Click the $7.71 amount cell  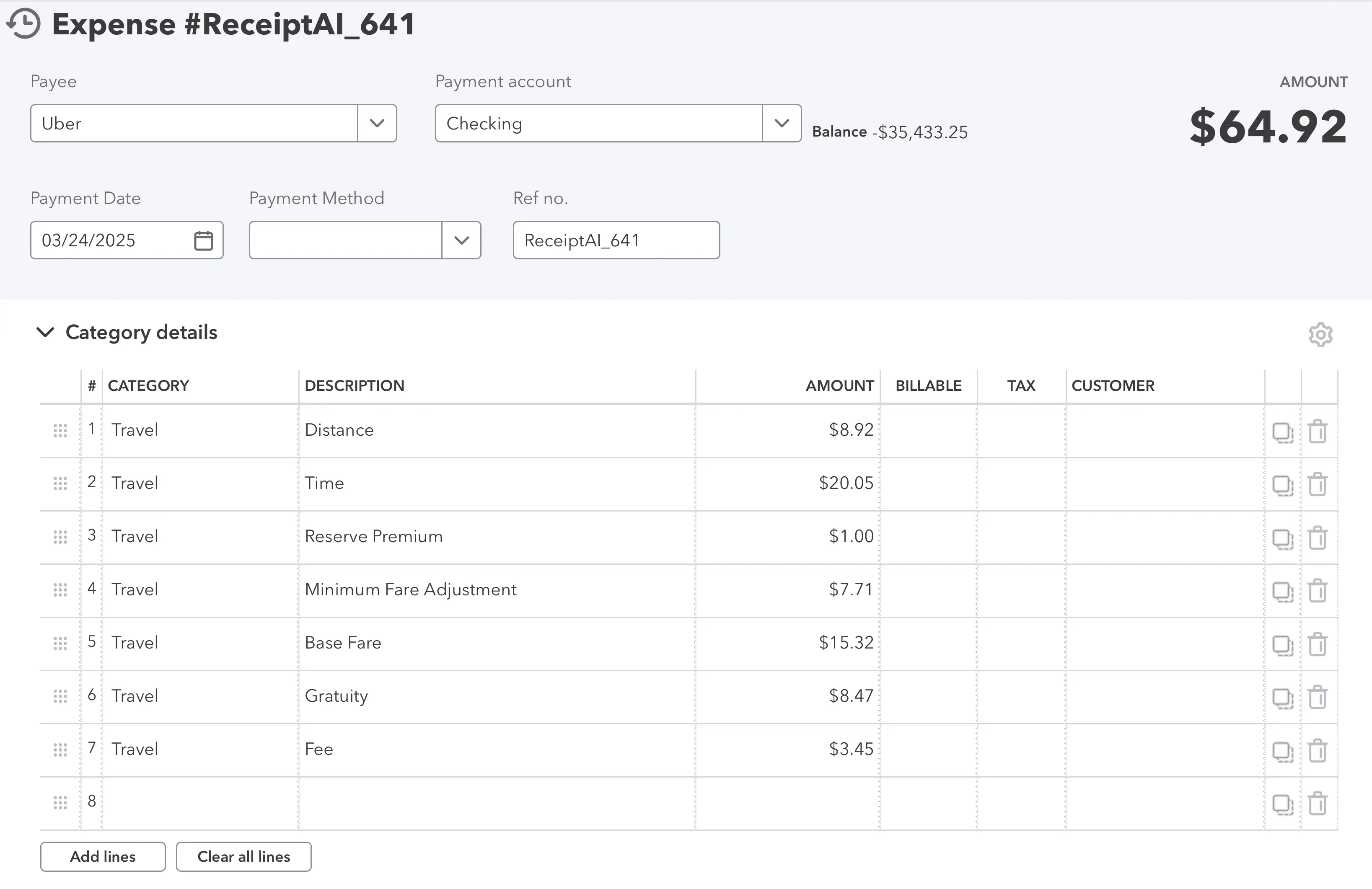[x=787, y=590]
